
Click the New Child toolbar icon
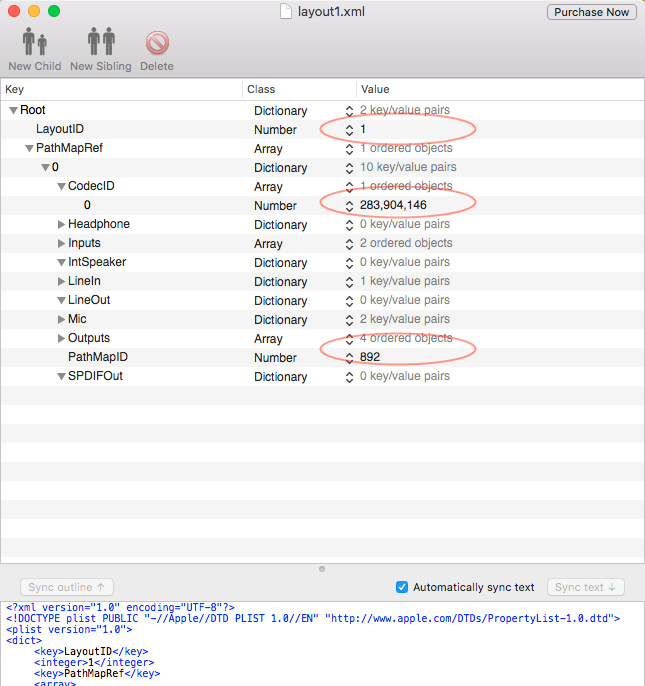[x=35, y=42]
